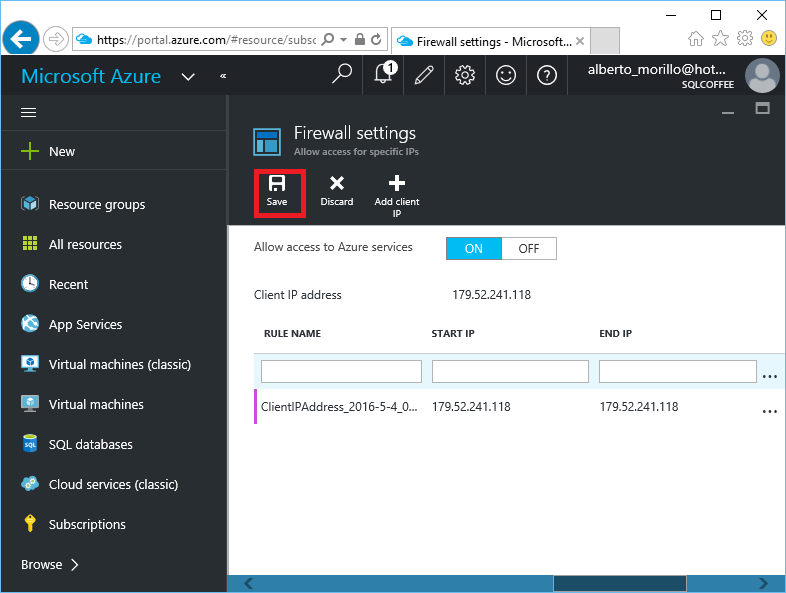786x593 pixels.
Task: Click the empty End IP input field
Action: coord(678,371)
